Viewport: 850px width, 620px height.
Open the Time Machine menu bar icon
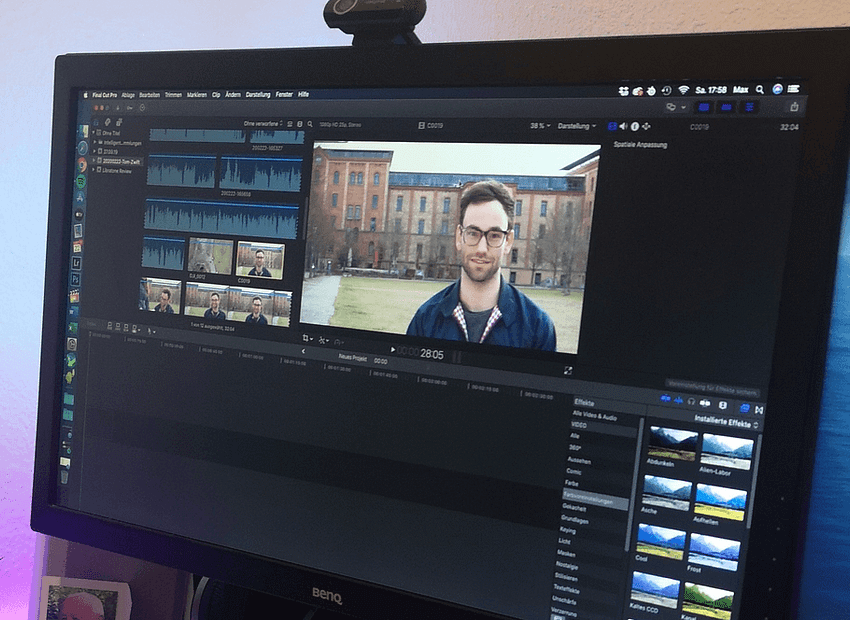[666, 91]
